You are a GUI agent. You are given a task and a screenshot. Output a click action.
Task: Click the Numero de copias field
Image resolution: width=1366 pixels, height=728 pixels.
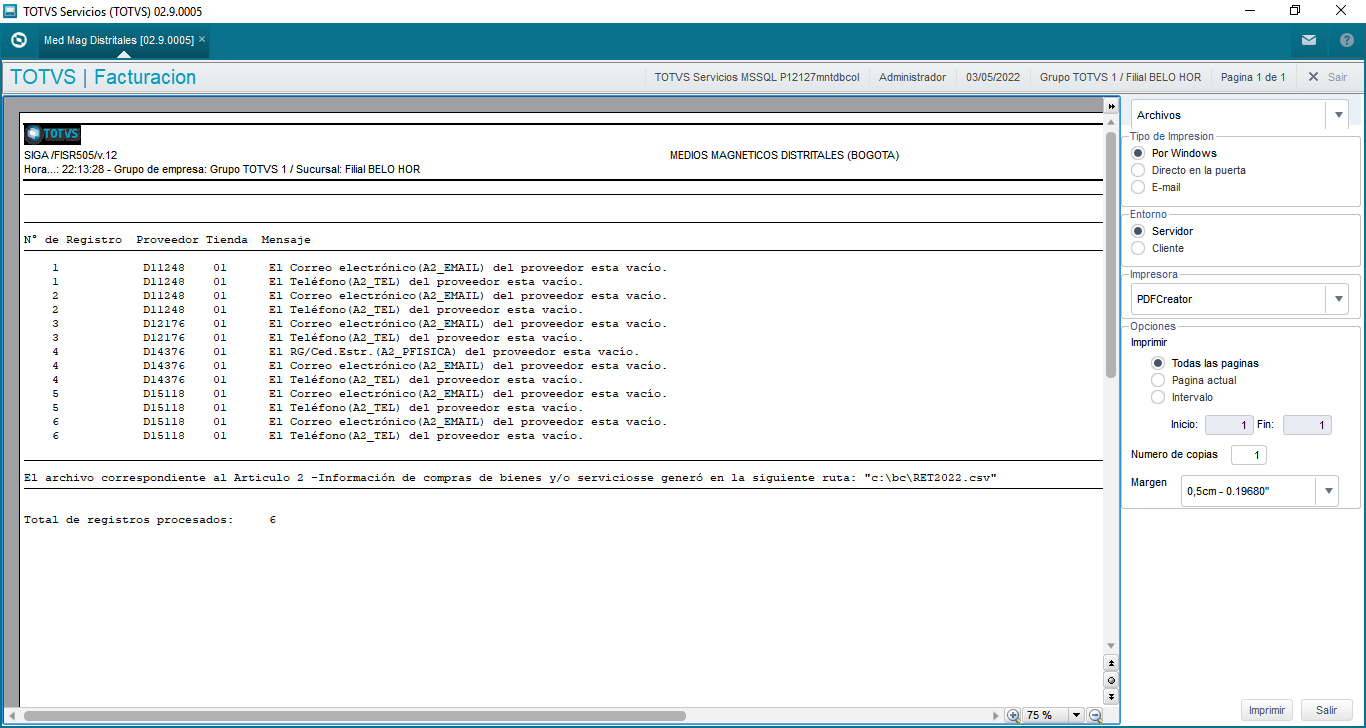(1249, 455)
